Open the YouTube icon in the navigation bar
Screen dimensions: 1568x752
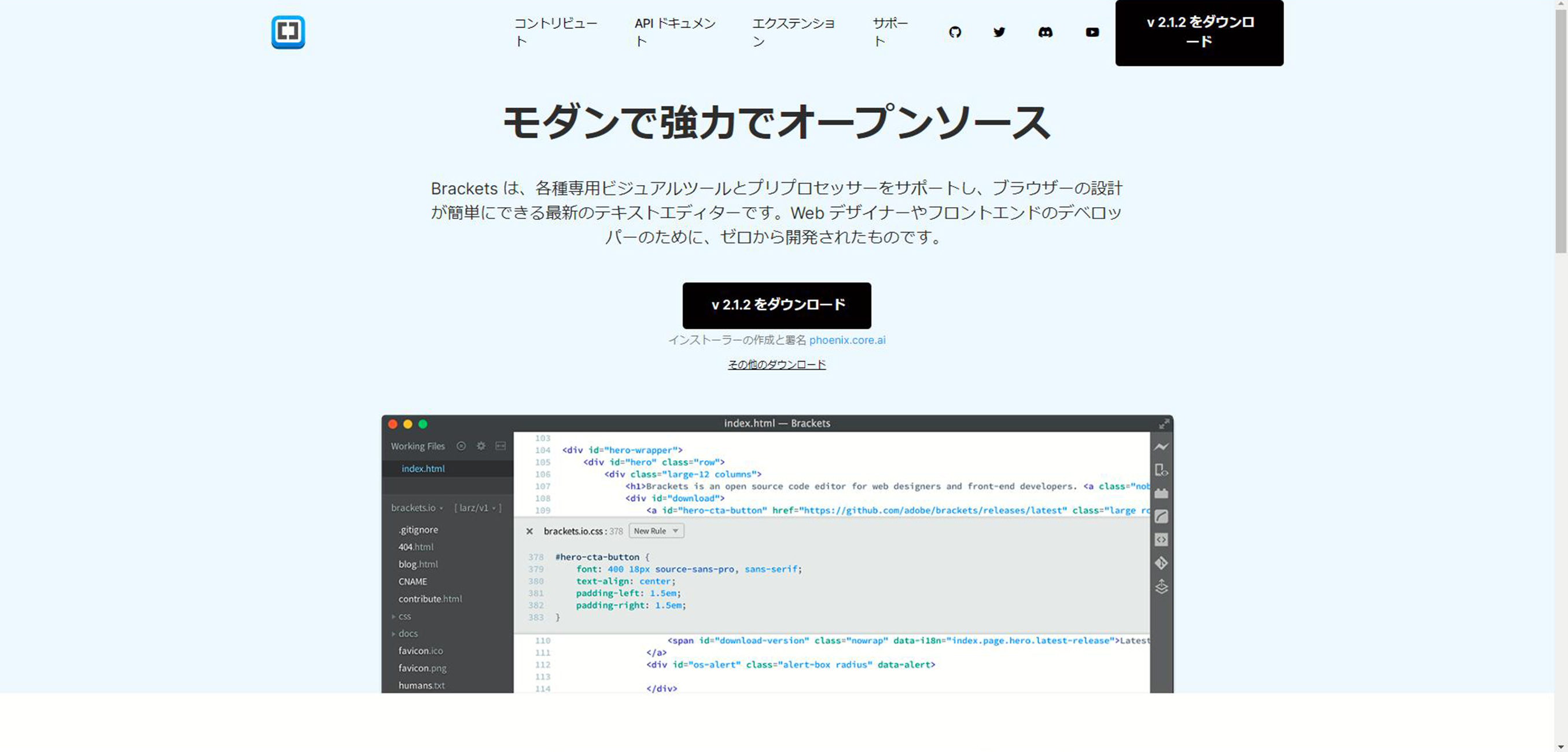click(1091, 32)
